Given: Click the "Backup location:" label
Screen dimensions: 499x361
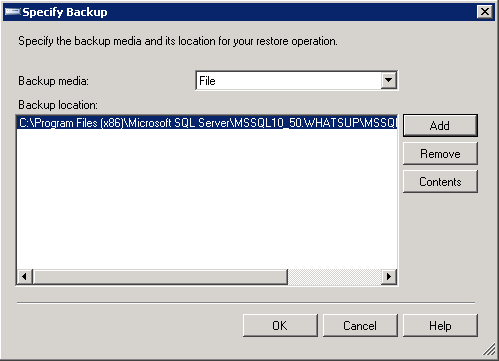Looking at the screenshot, I should coord(58,105).
